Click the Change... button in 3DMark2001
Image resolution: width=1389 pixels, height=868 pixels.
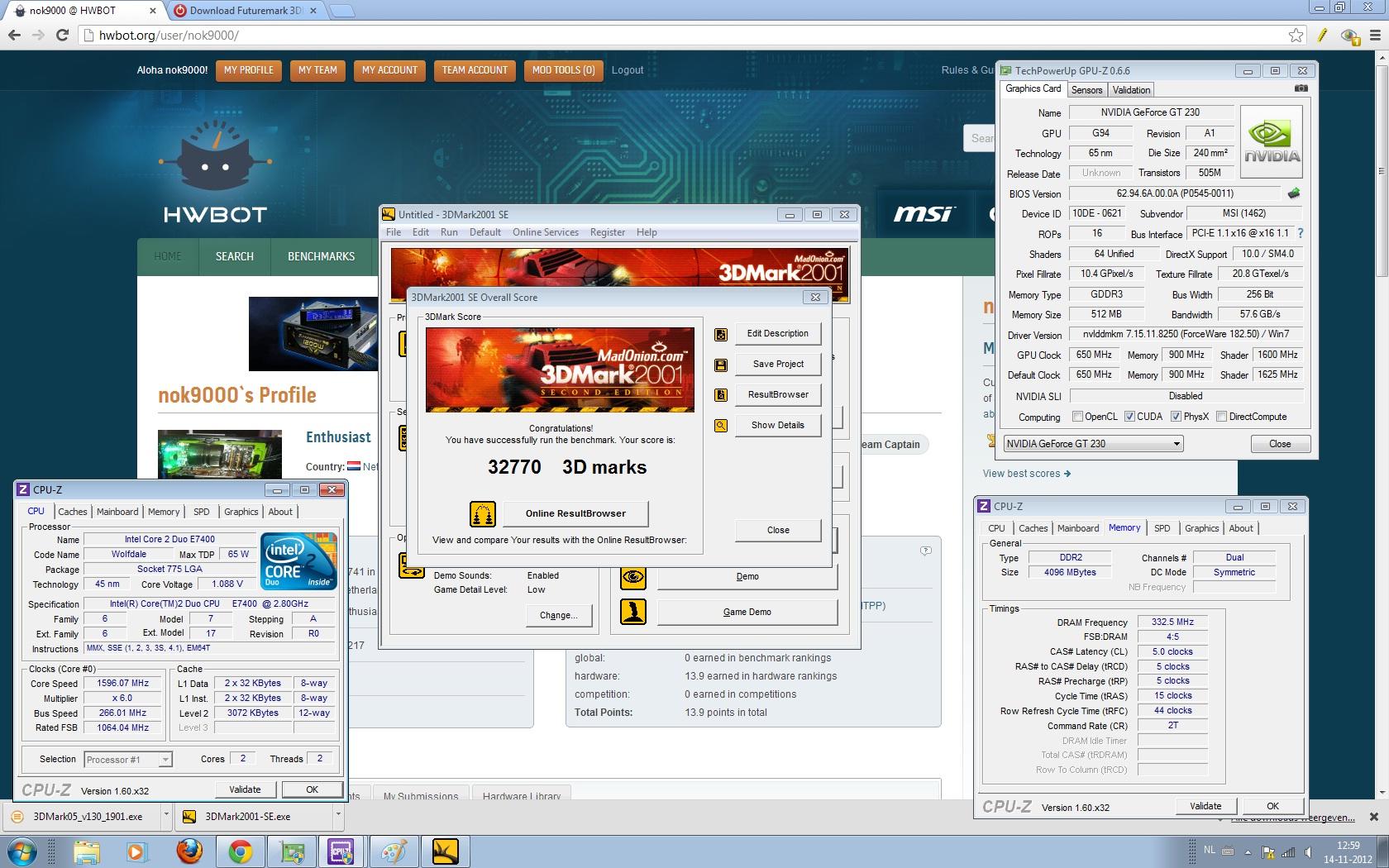pos(558,616)
